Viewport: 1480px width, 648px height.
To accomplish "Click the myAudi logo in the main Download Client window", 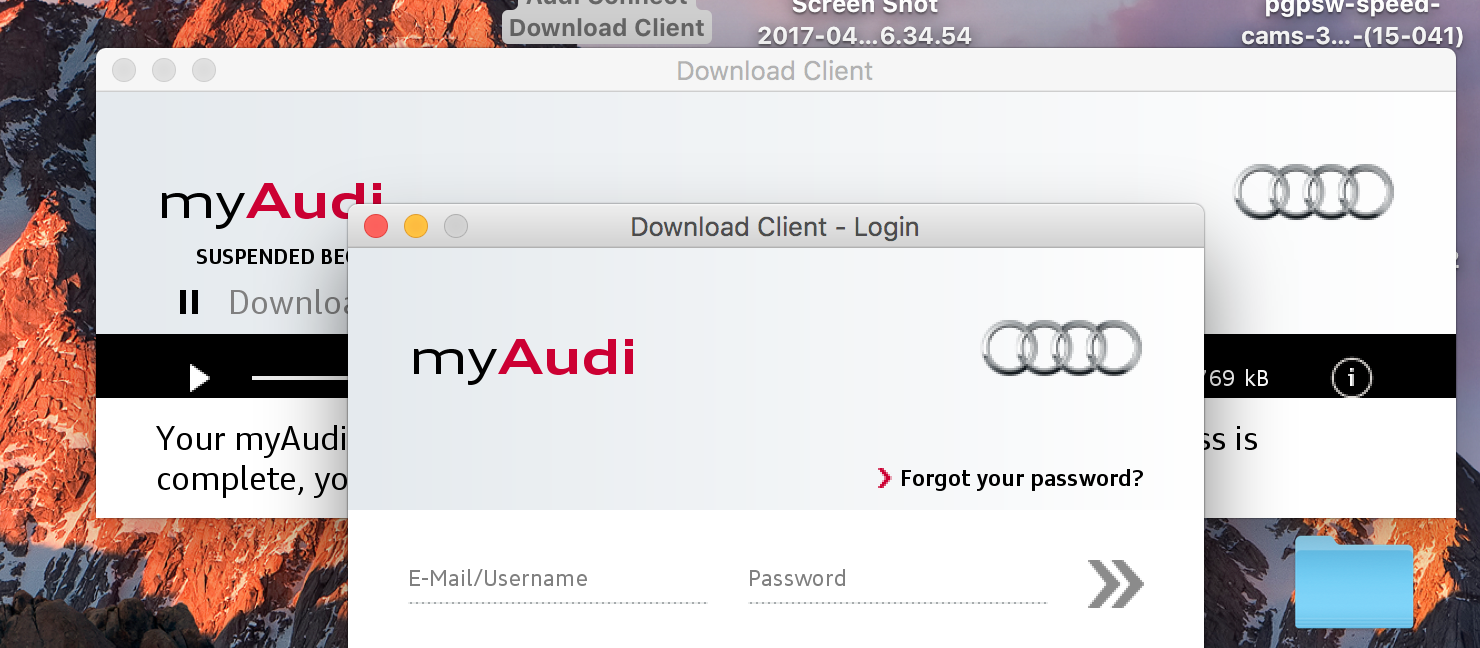I will pos(254,204).
